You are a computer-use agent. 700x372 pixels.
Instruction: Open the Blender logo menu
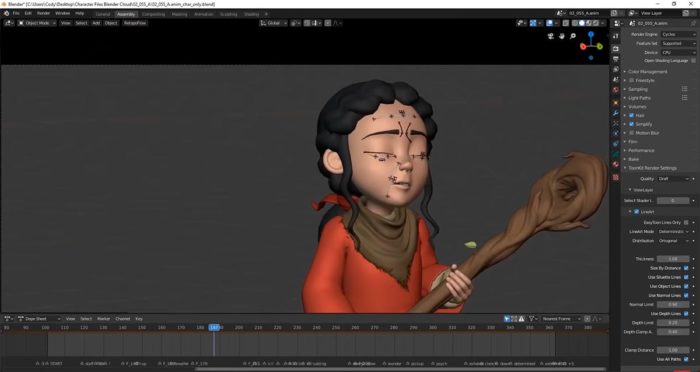point(6,13)
